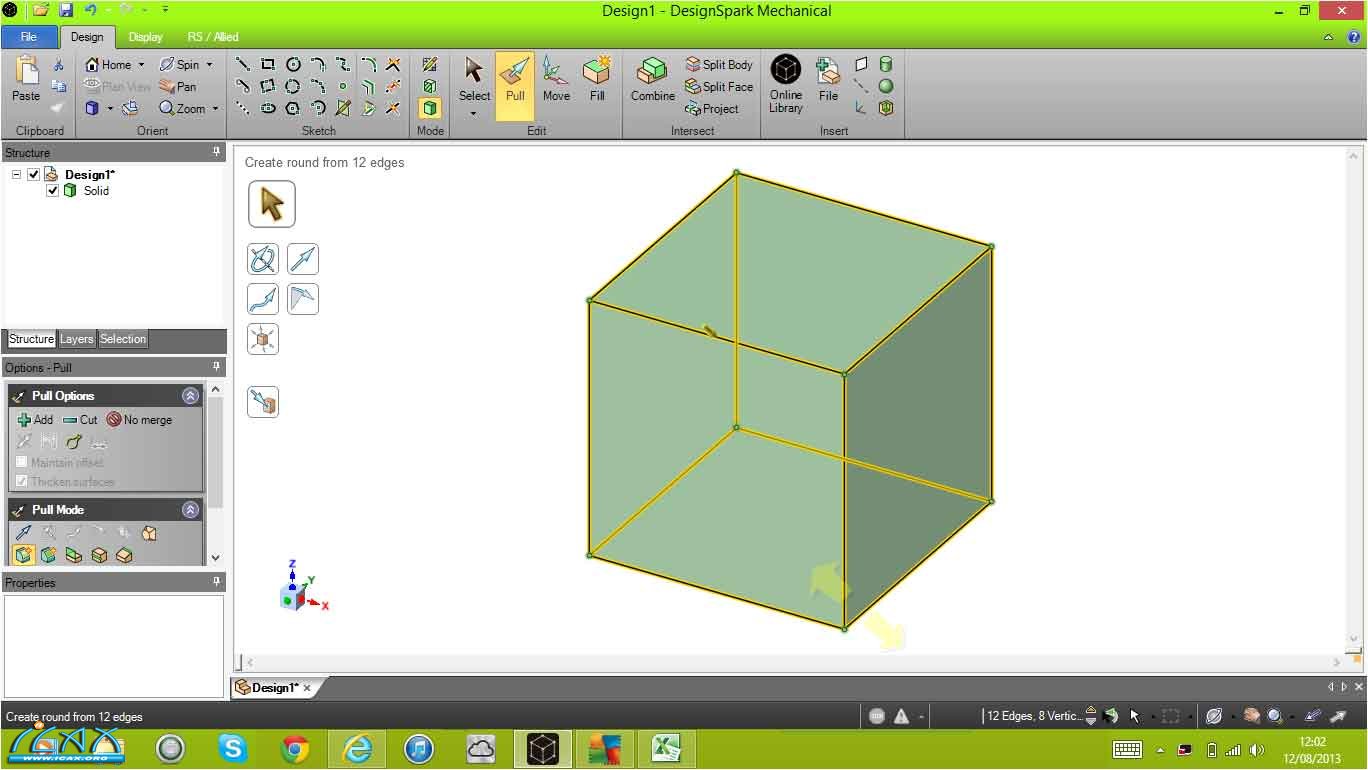This screenshot has height=770, width=1368.
Task: Open the Layers panel tab
Action: click(x=76, y=339)
